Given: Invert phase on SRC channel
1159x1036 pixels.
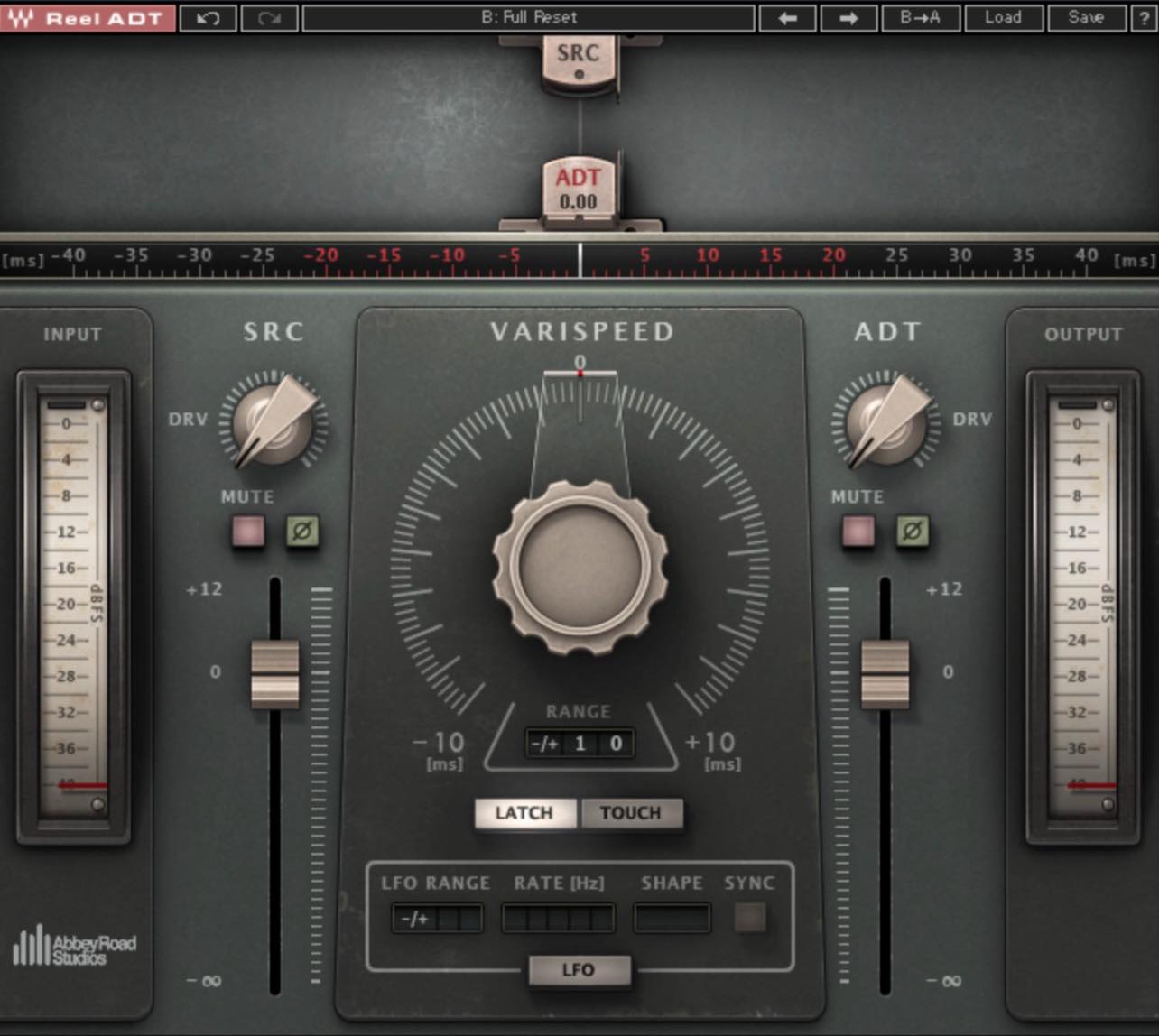Looking at the screenshot, I should (302, 531).
